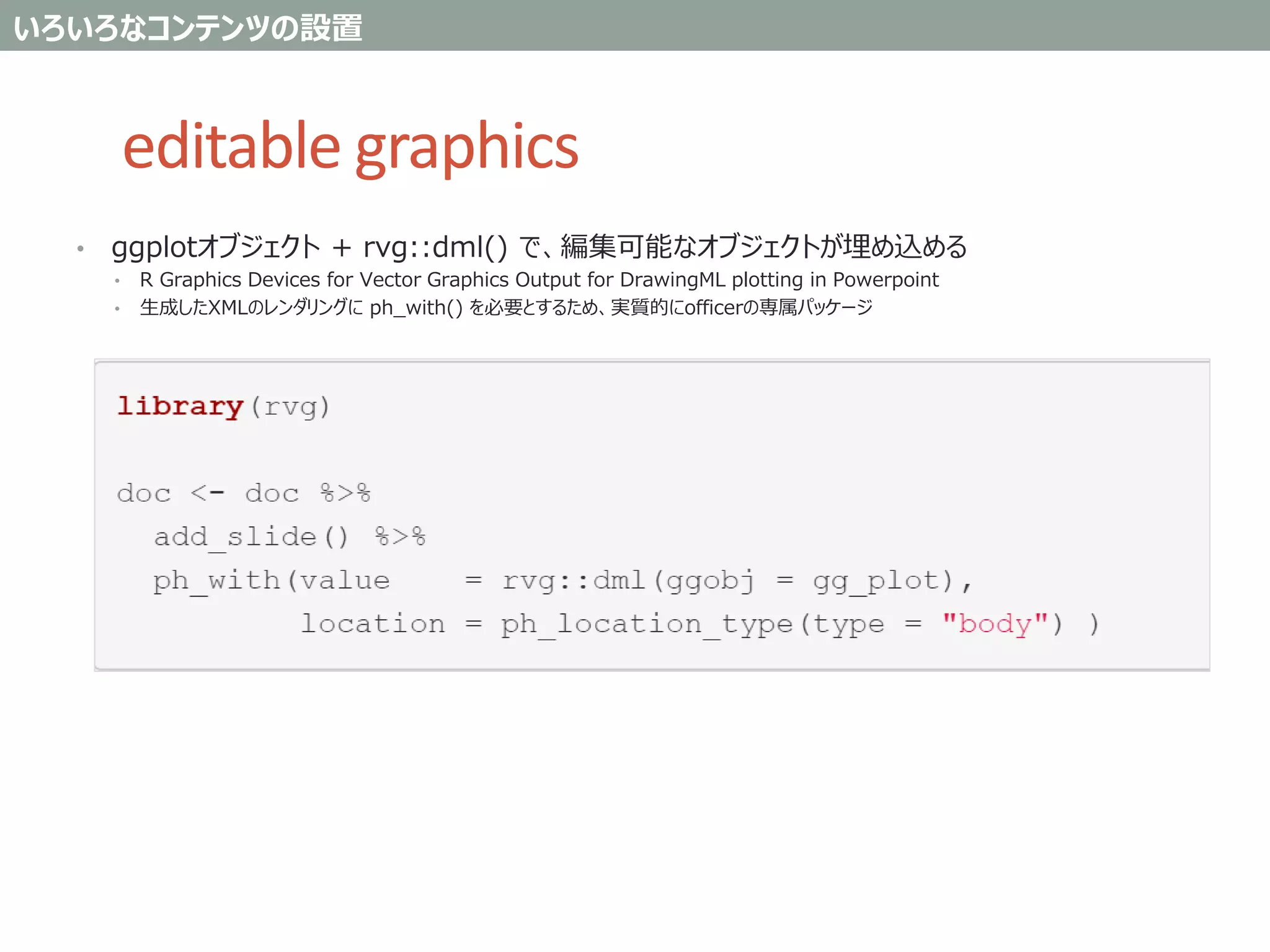Click the 'doc <- doc %>%' code line
Viewport: 1270px width, 952px height.
244,493
